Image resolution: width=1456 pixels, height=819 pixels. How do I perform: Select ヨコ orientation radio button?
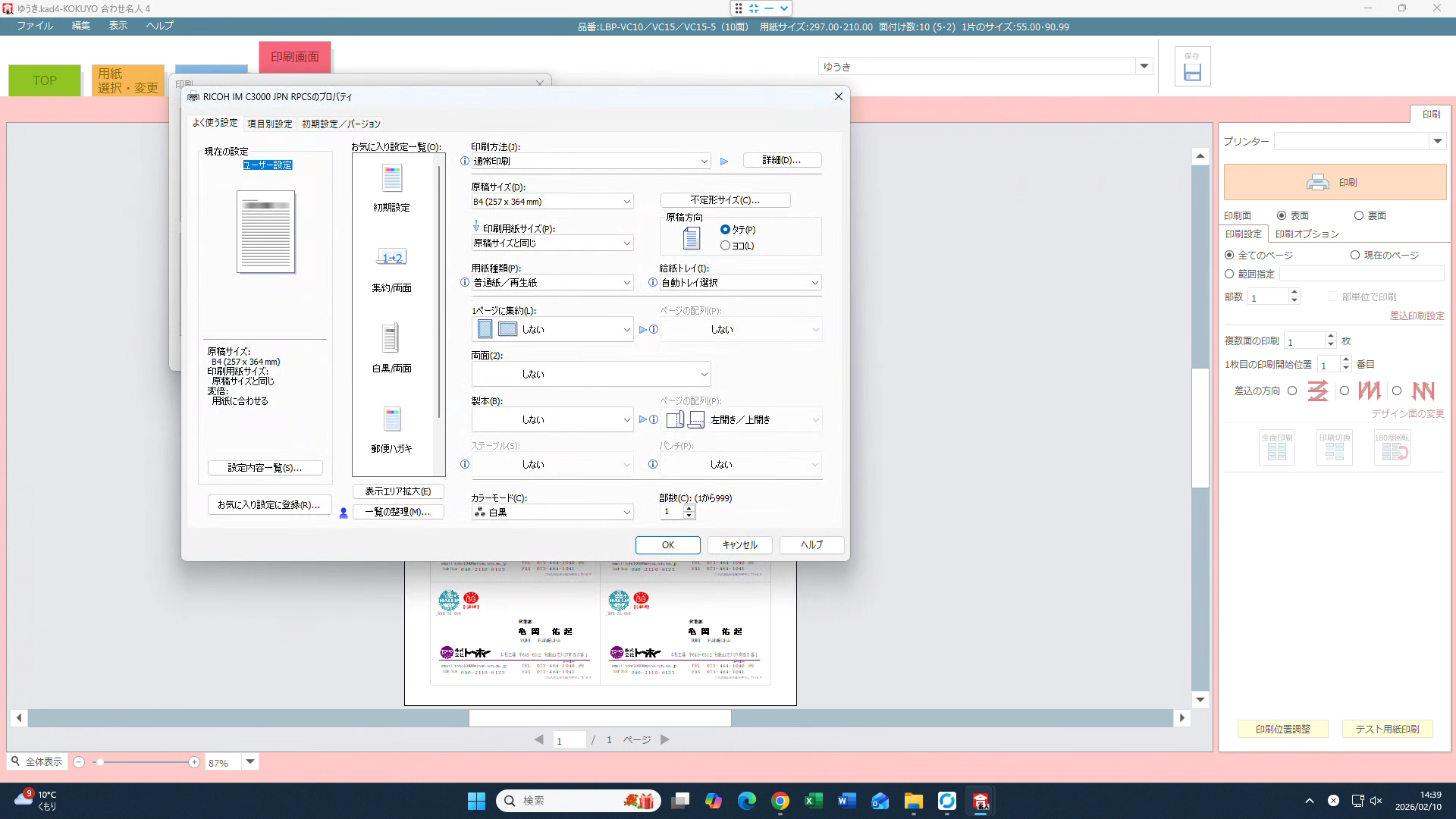click(725, 246)
